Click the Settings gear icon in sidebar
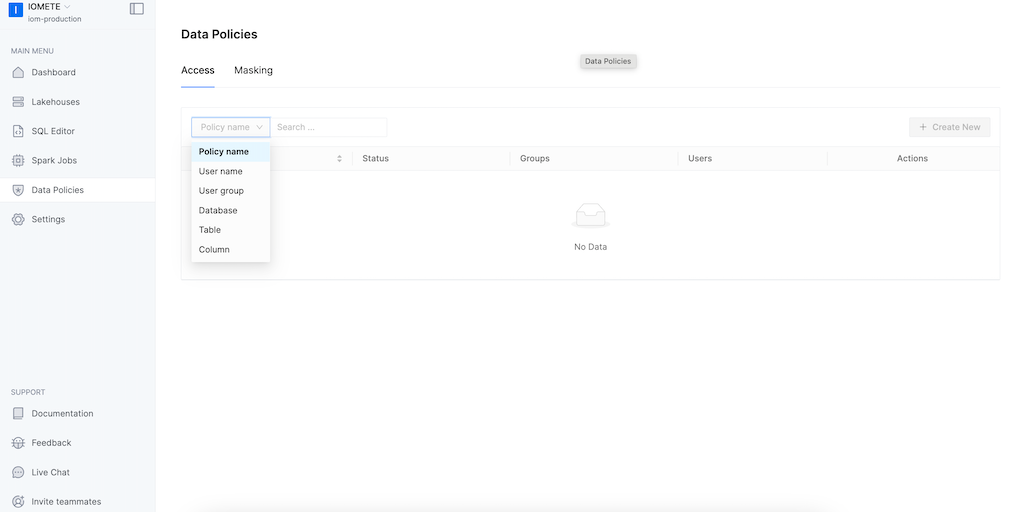The image size is (1024, 512). [18, 219]
